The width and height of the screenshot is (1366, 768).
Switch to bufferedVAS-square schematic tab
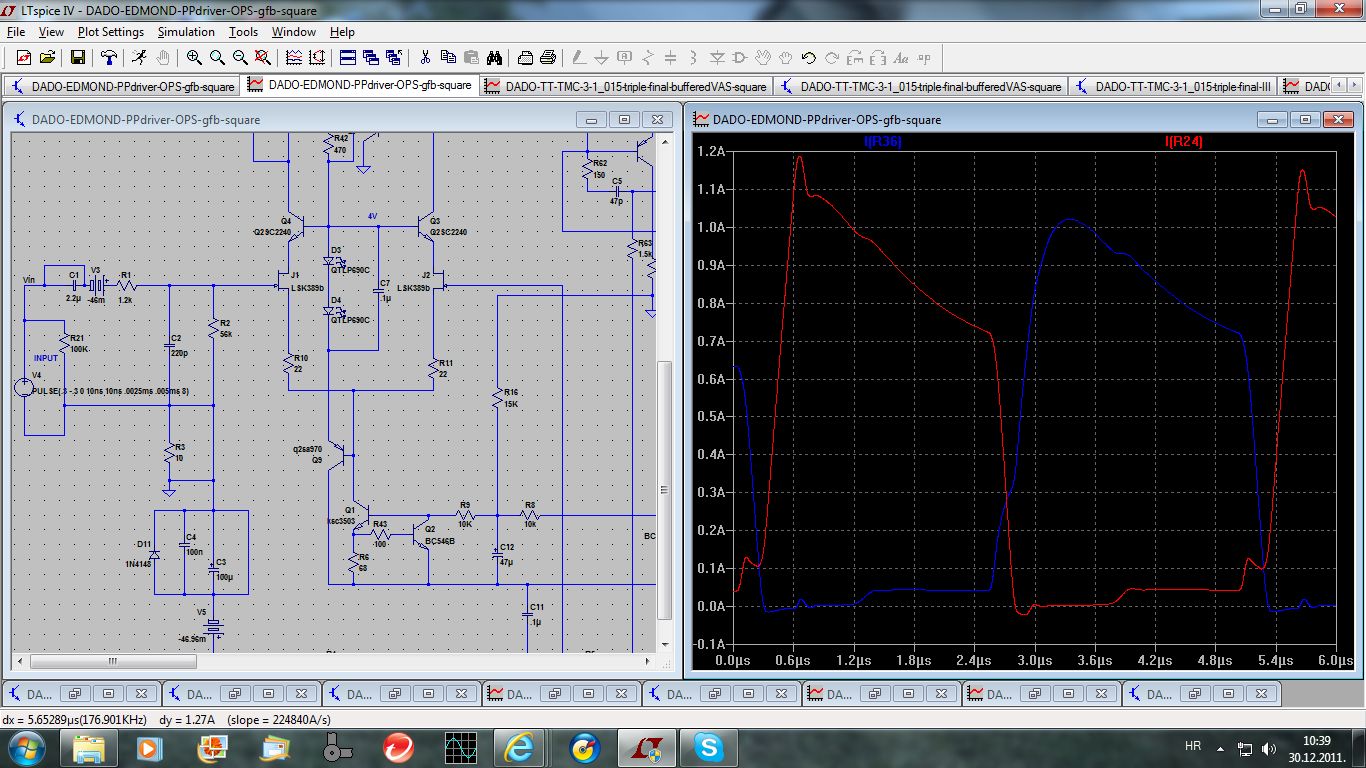pyautogui.click(x=921, y=86)
